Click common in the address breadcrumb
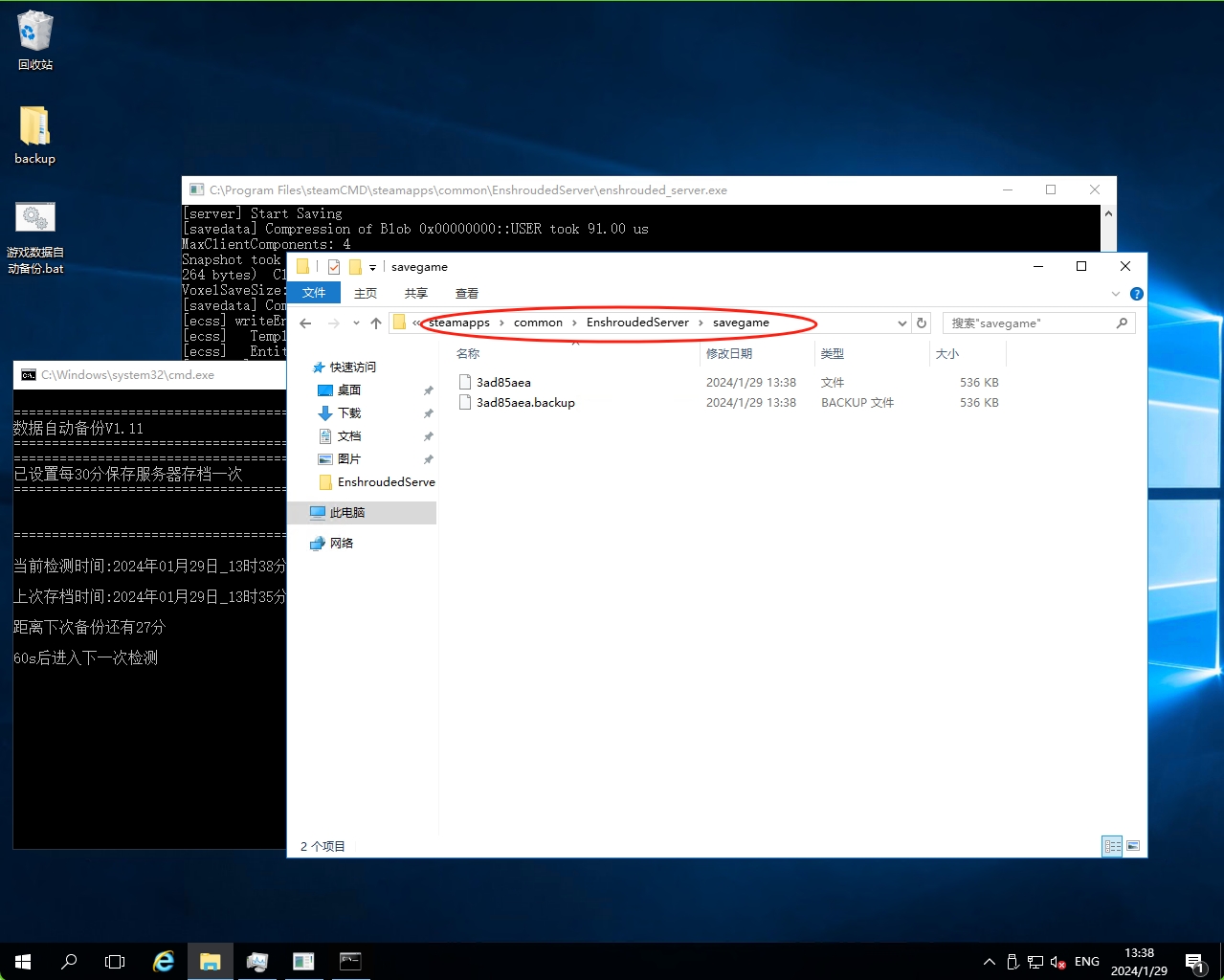This screenshot has height=980, width=1224. pyautogui.click(x=538, y=323)
